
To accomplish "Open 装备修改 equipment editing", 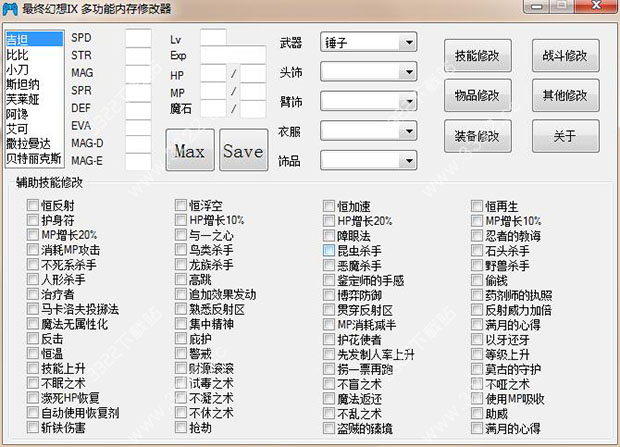I will (x=478, y=136).
